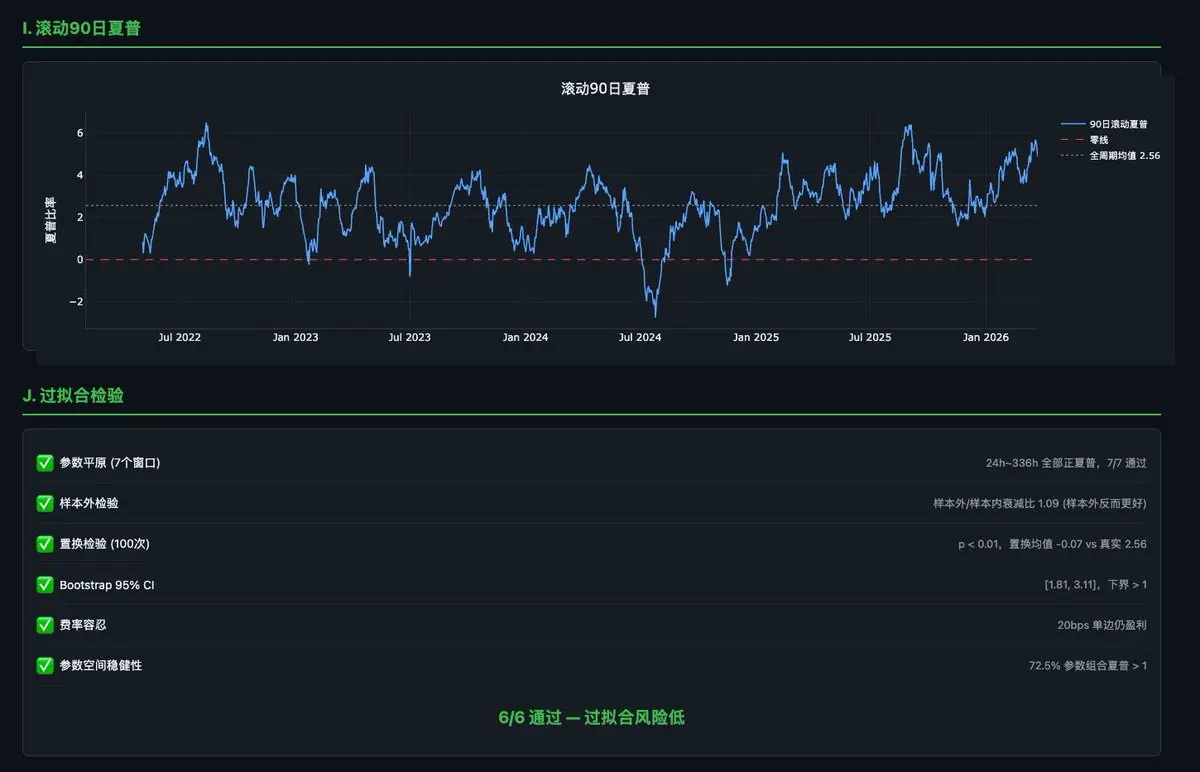Click the green check next to 参数平原 (7个窗口)
The height and width of the screenshot is (772, 1200).
pyautogui.click(x=45, y=463)
